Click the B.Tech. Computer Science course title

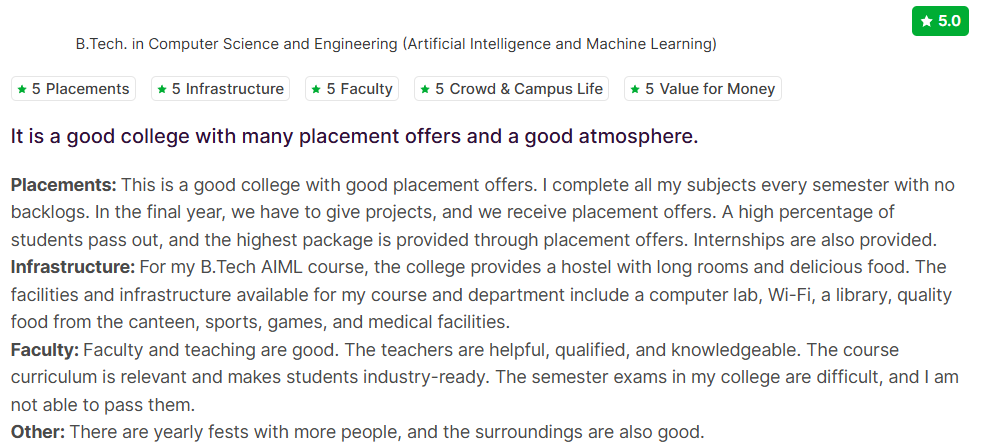pyautogui.click(x=396, y=44)
